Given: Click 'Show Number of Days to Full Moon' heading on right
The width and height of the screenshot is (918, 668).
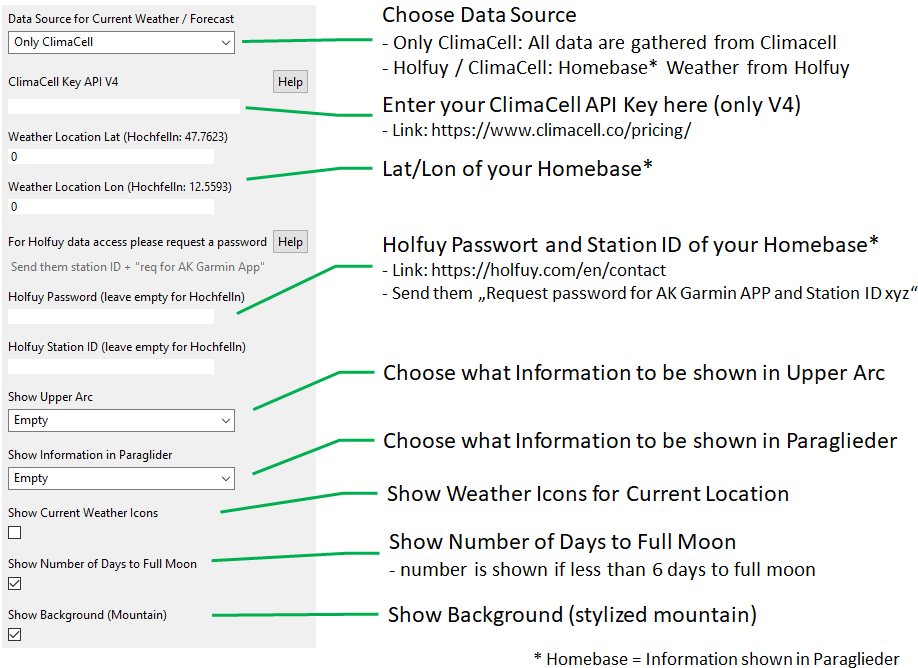Looking at the screenshot, I should 563,542.
